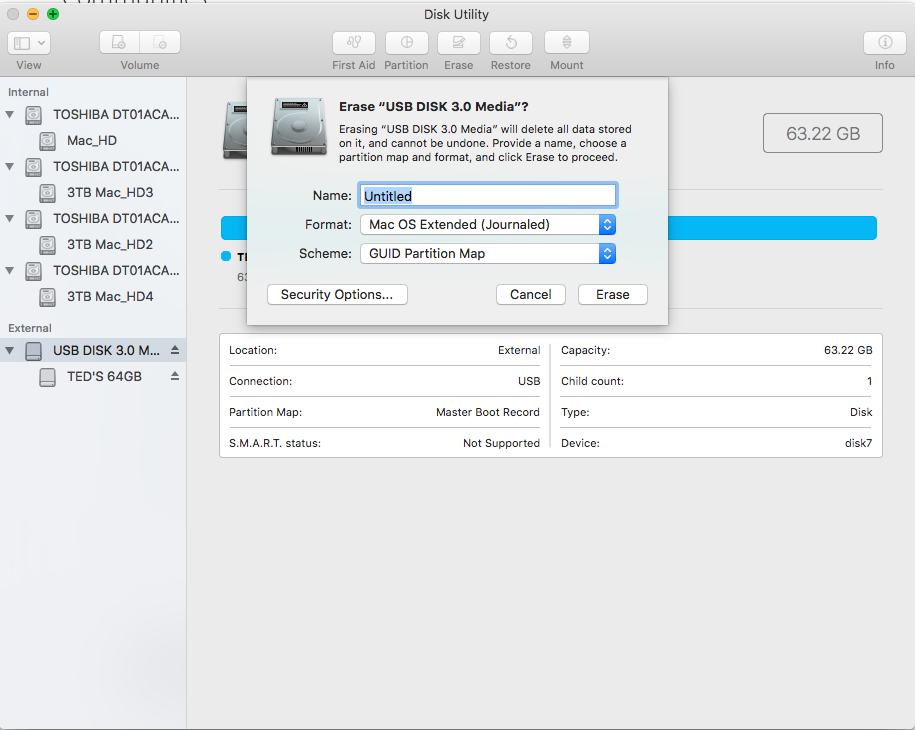Collapse the first TOSHIBA disk tree

[x=10, y=115]
